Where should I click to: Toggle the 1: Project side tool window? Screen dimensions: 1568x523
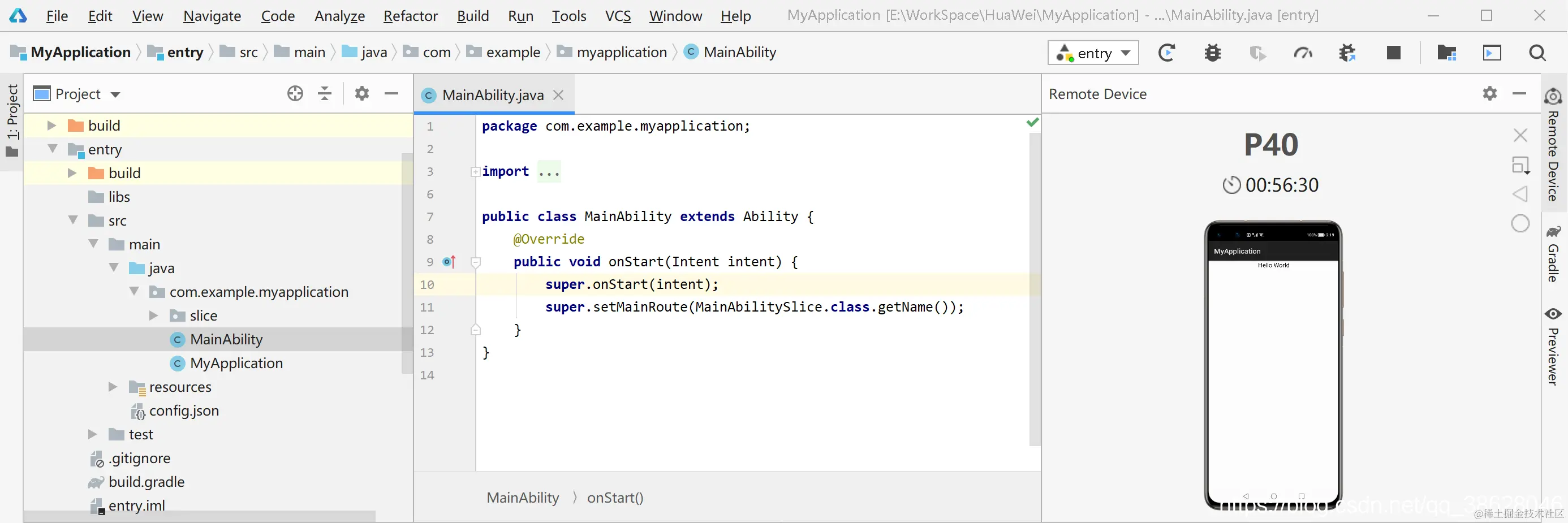(12, 121)
